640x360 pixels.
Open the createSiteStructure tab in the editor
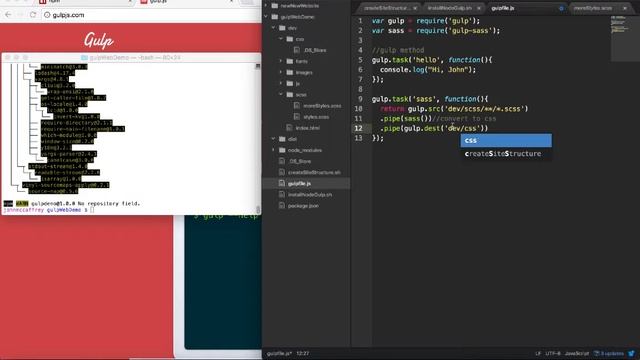[x=386, y=8]
